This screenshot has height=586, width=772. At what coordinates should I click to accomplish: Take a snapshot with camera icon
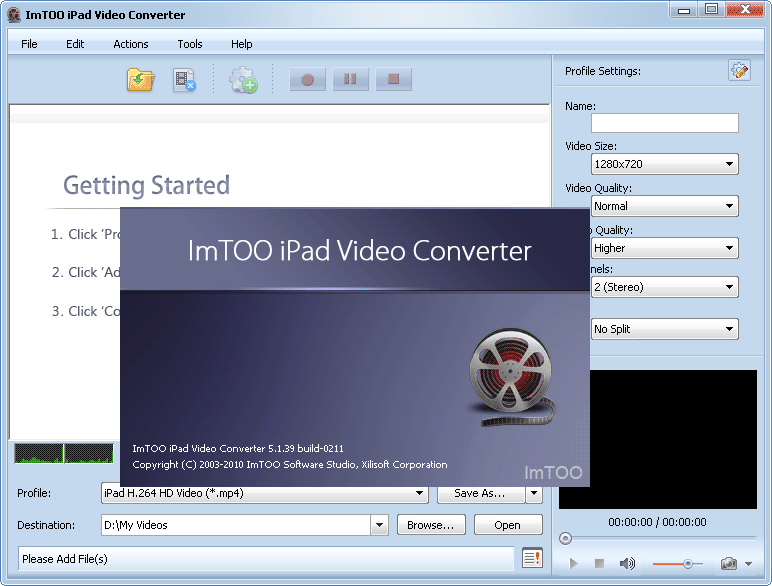(x=729, y=563)
